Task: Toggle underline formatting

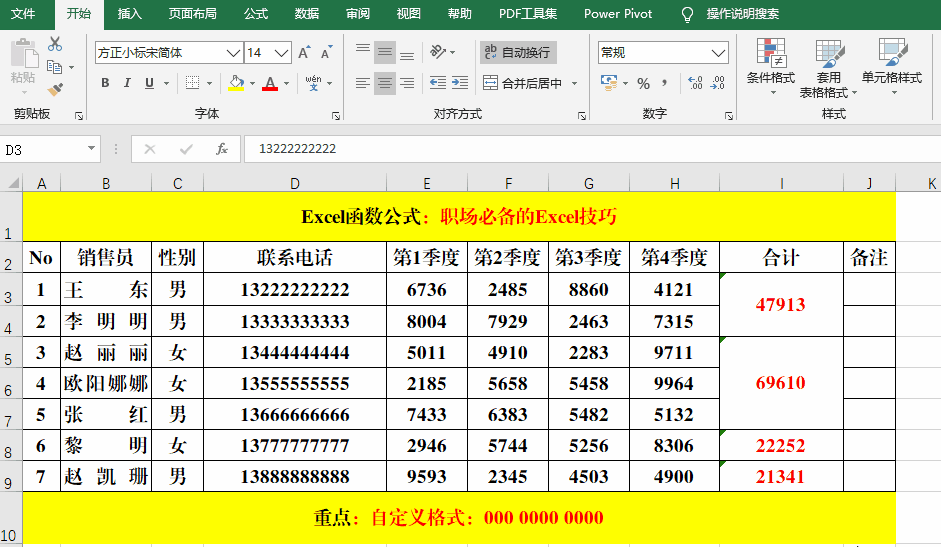Action: pos(149,83)
